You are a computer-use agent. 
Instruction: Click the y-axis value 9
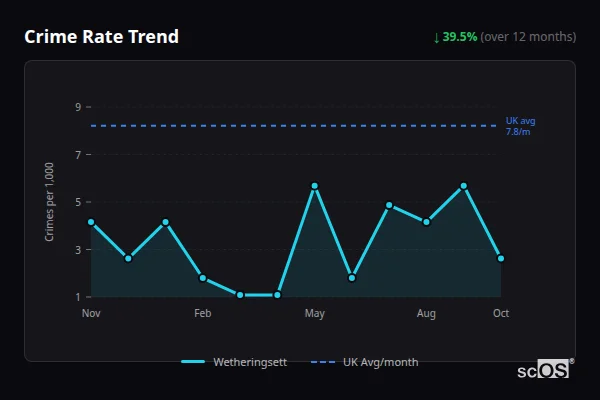78,107
